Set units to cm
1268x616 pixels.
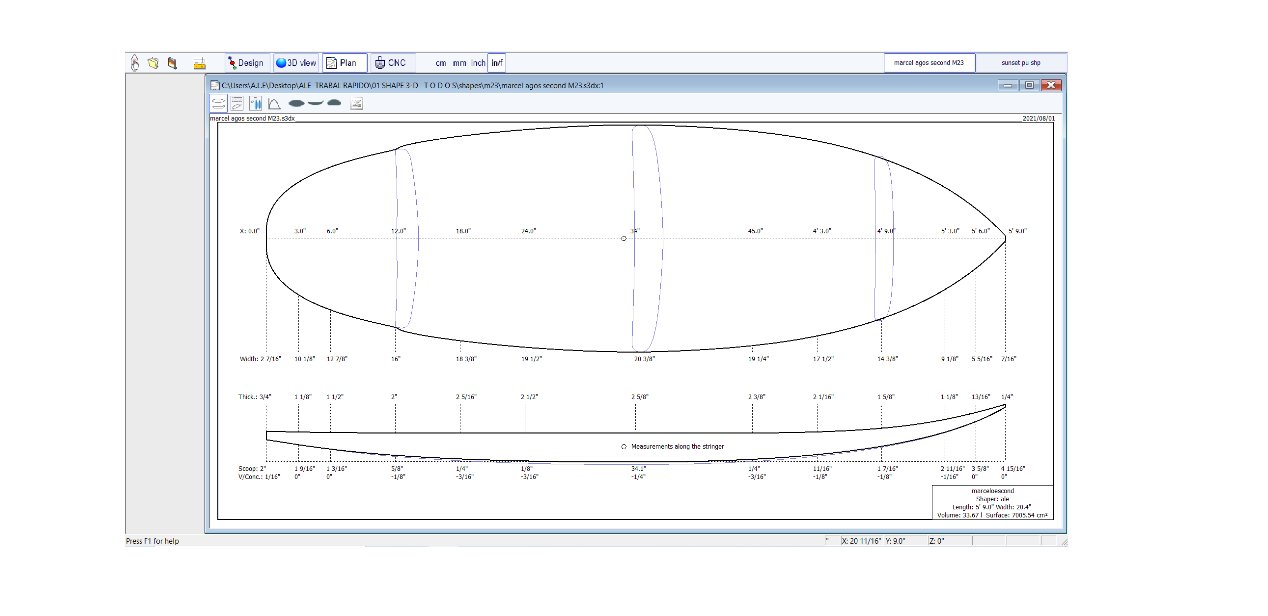coord(441,63)
